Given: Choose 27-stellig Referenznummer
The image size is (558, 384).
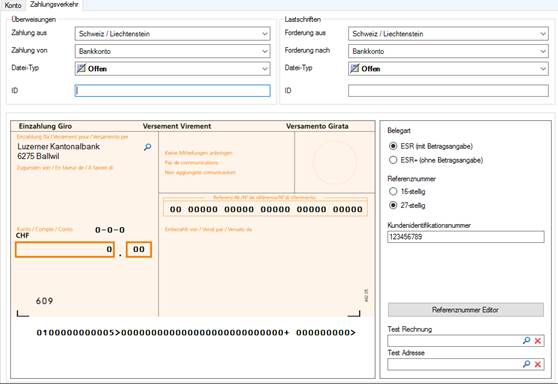Looking at the screenshot, I should [x=393, y=205].
